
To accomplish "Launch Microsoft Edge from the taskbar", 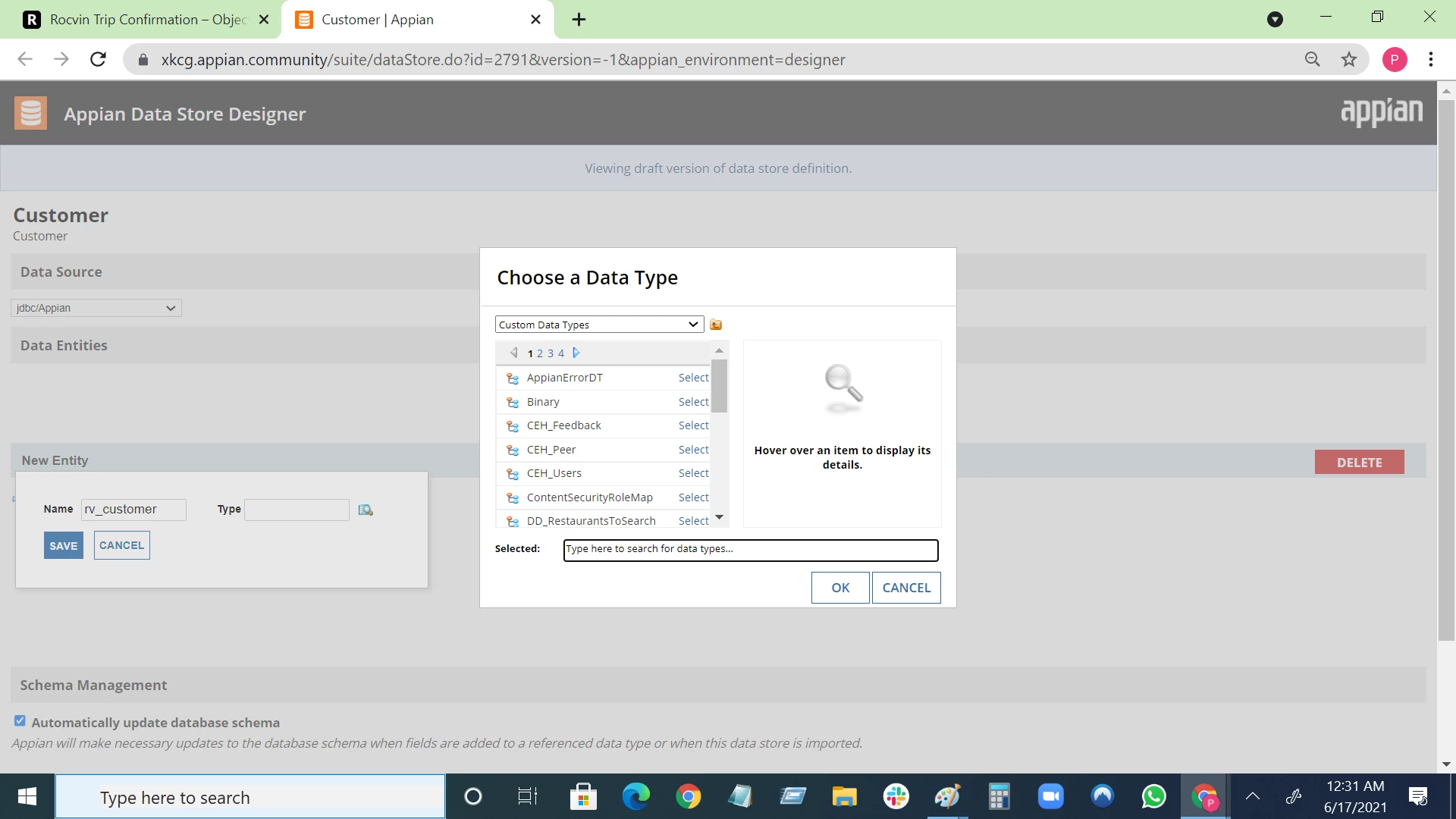I will coord(635,796).
